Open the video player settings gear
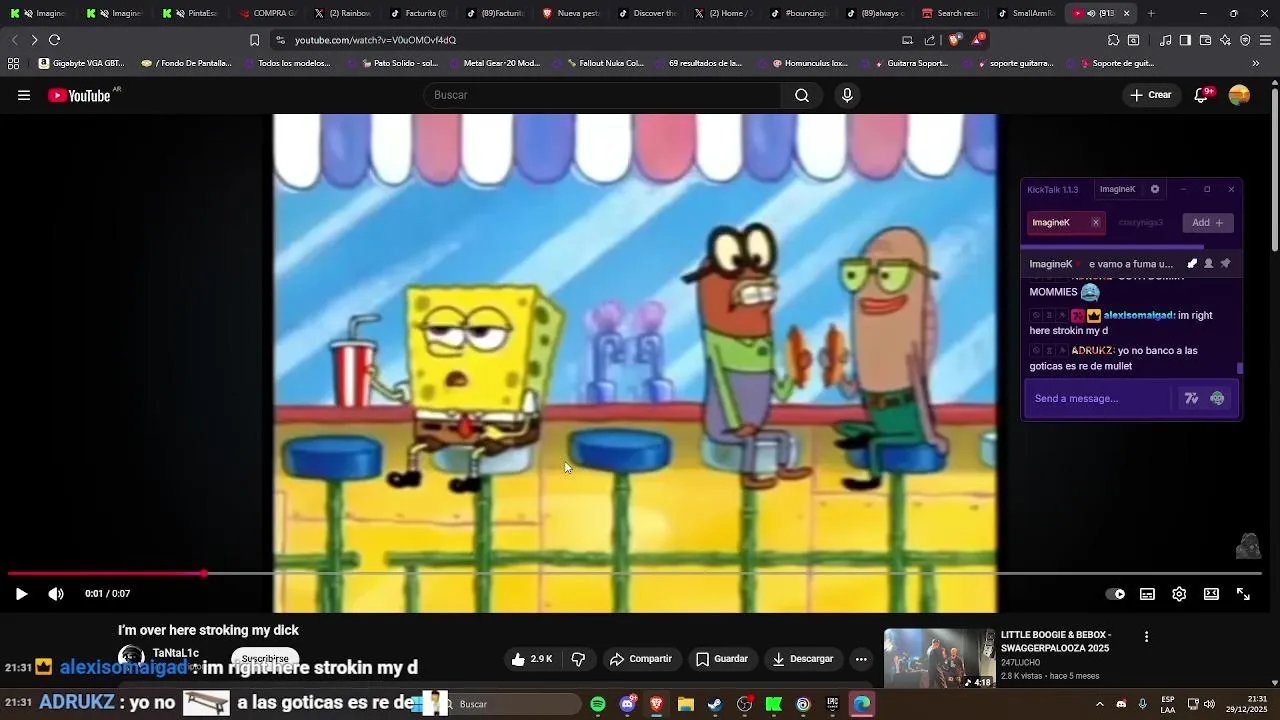 click(1179, 594)
